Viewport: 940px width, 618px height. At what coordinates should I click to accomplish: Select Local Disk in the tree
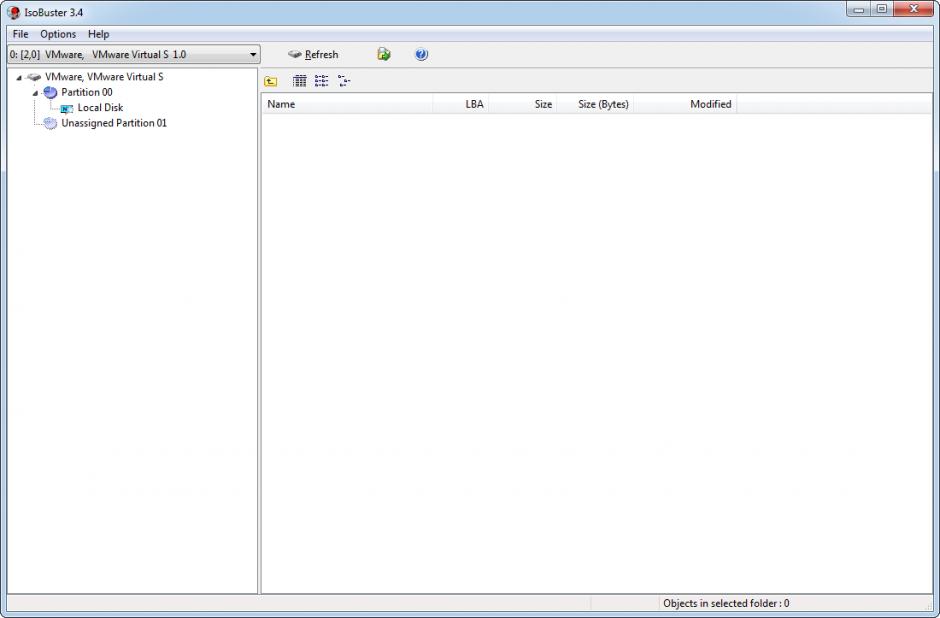click(x=100, y=108)
